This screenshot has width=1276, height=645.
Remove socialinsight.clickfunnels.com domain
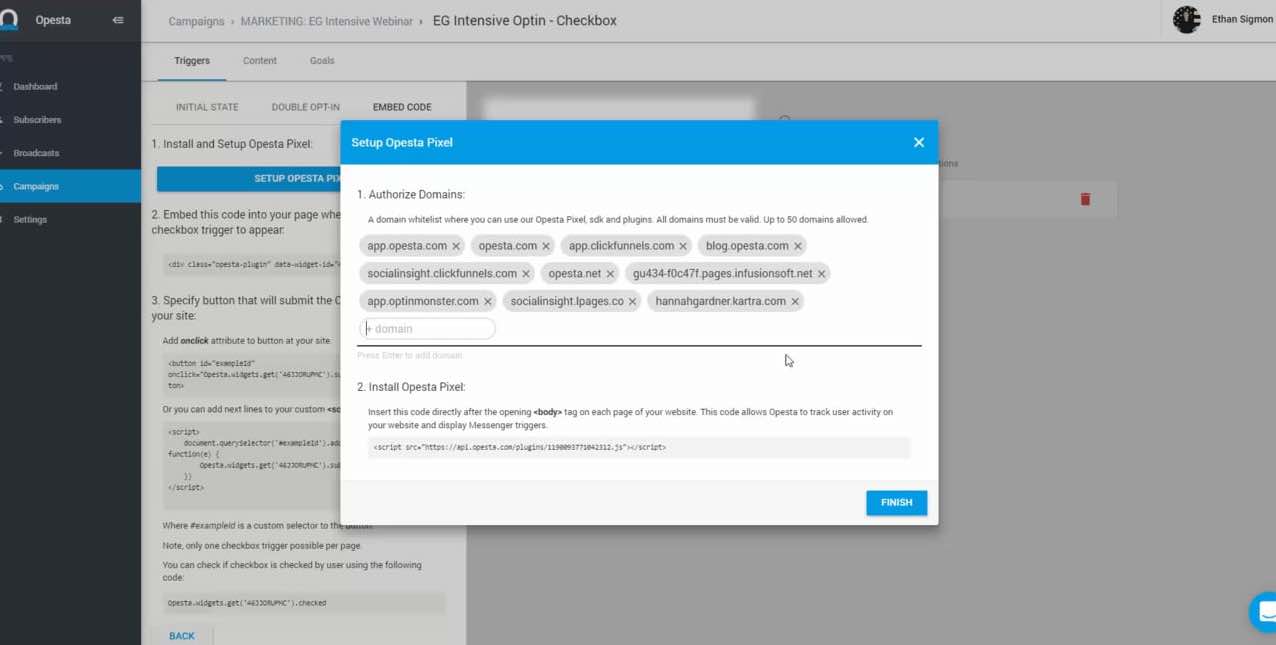click(526, 274)
